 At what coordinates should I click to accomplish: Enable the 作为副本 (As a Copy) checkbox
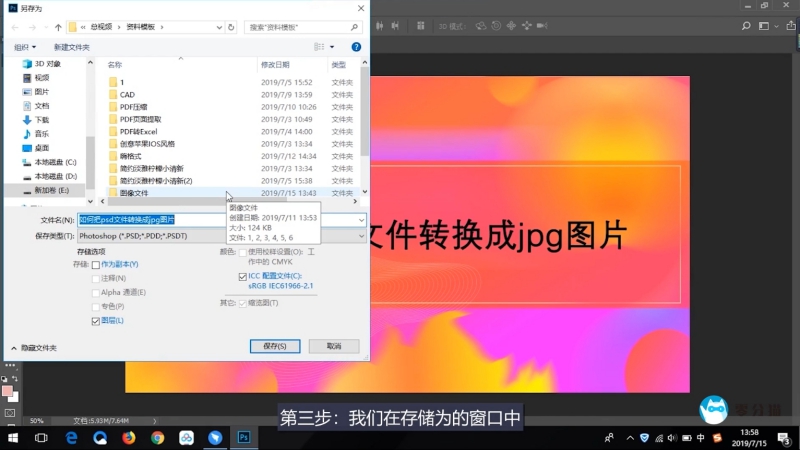tap(96, 265)
